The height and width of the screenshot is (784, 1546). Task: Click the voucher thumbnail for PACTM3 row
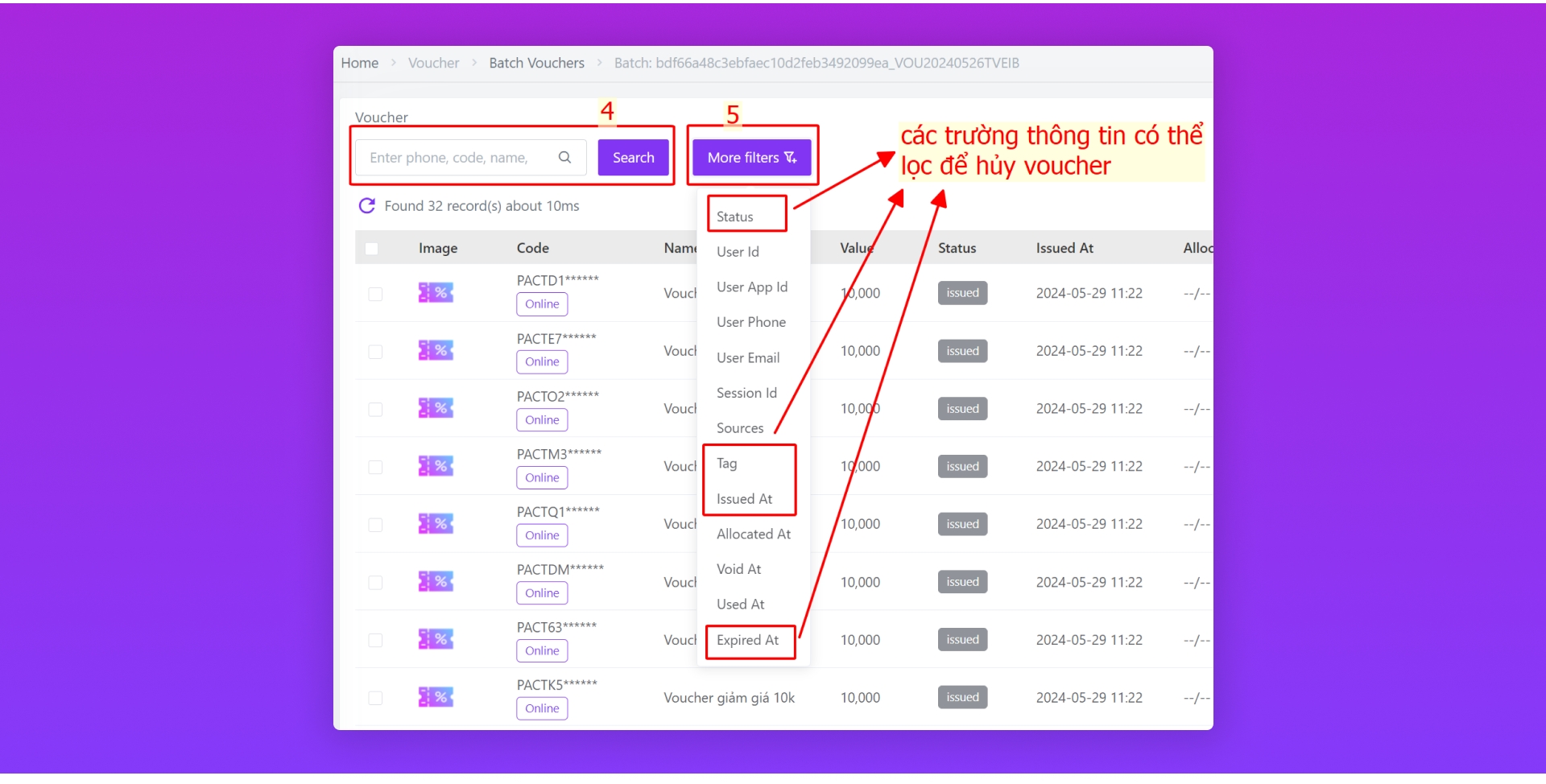click(x=436, y=466)
